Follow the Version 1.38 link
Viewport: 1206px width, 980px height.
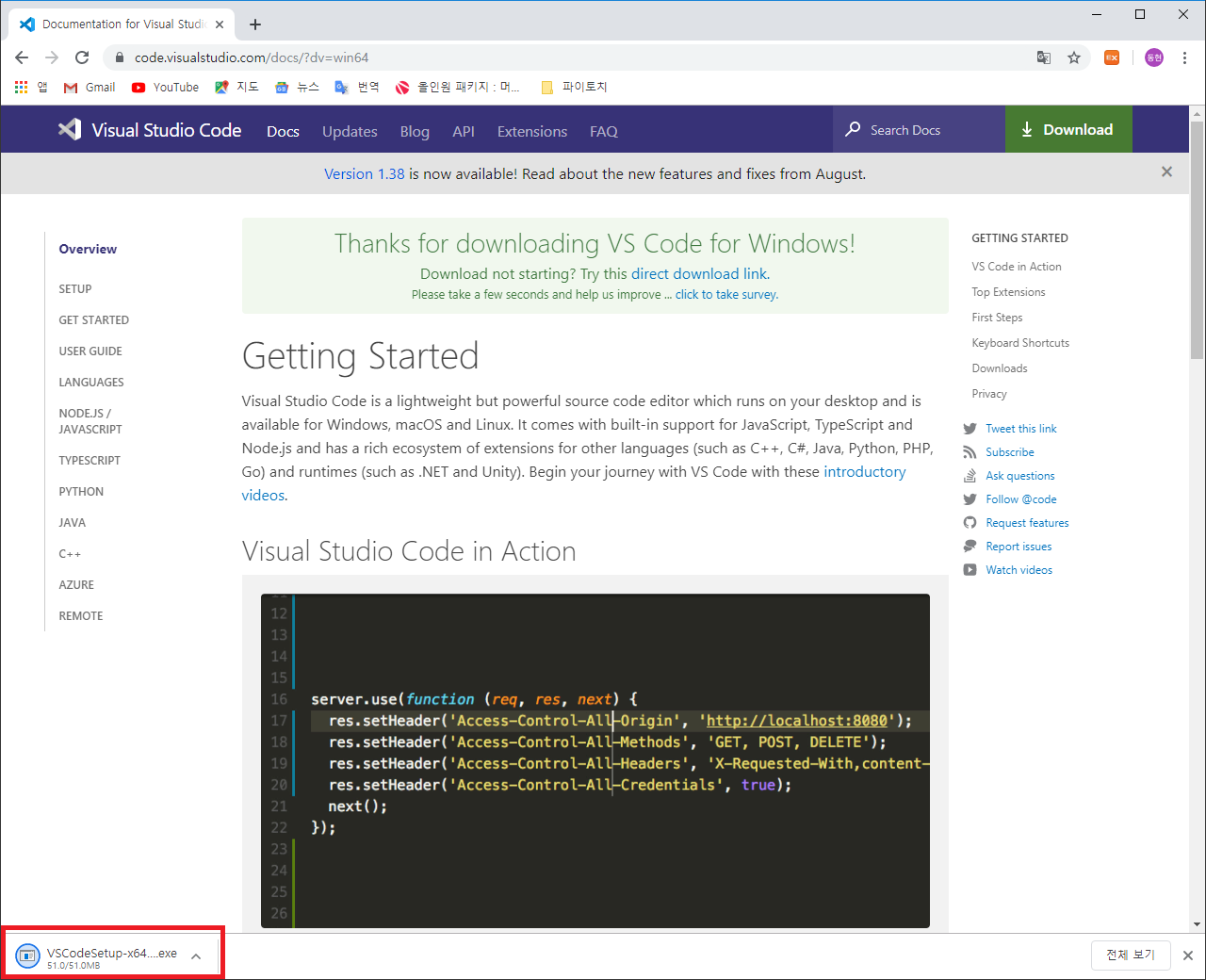pos(365,173)
